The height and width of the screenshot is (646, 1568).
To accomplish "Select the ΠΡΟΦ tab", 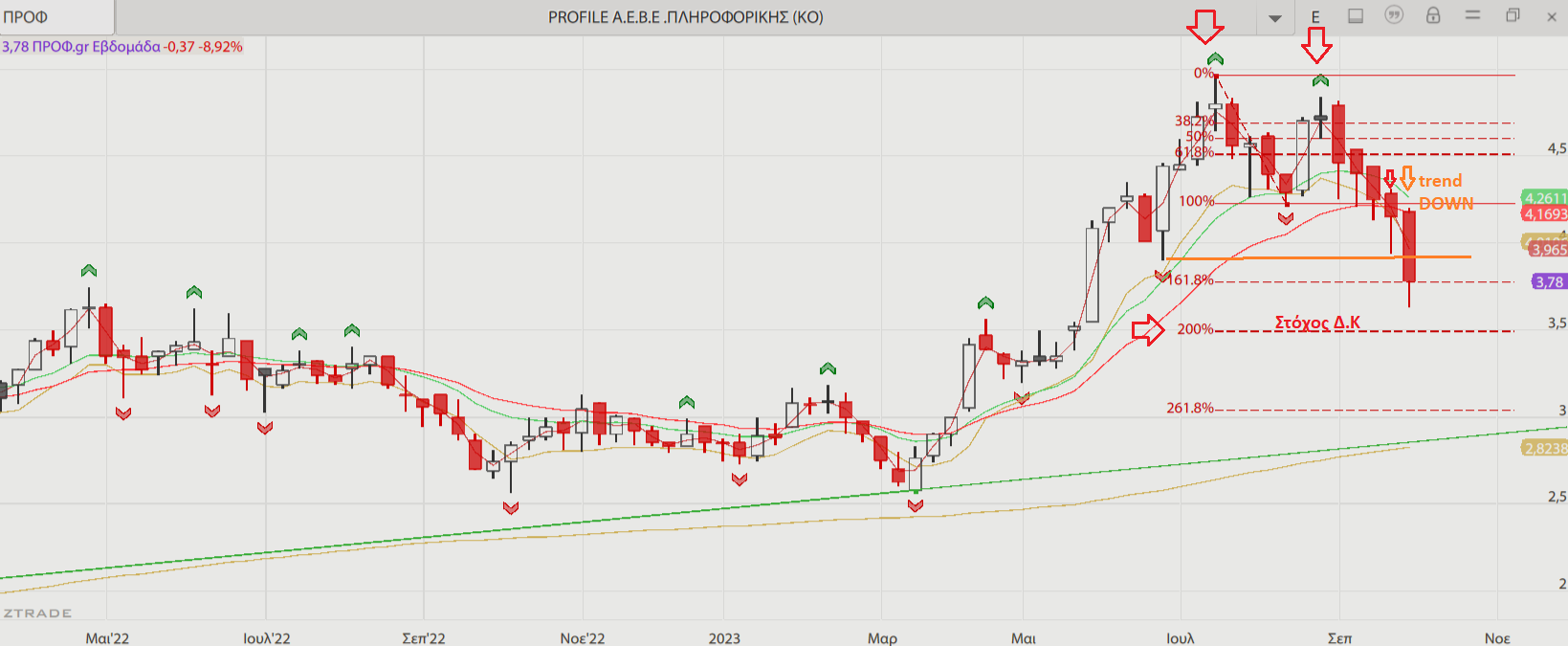I will click(x=56, y=17).
